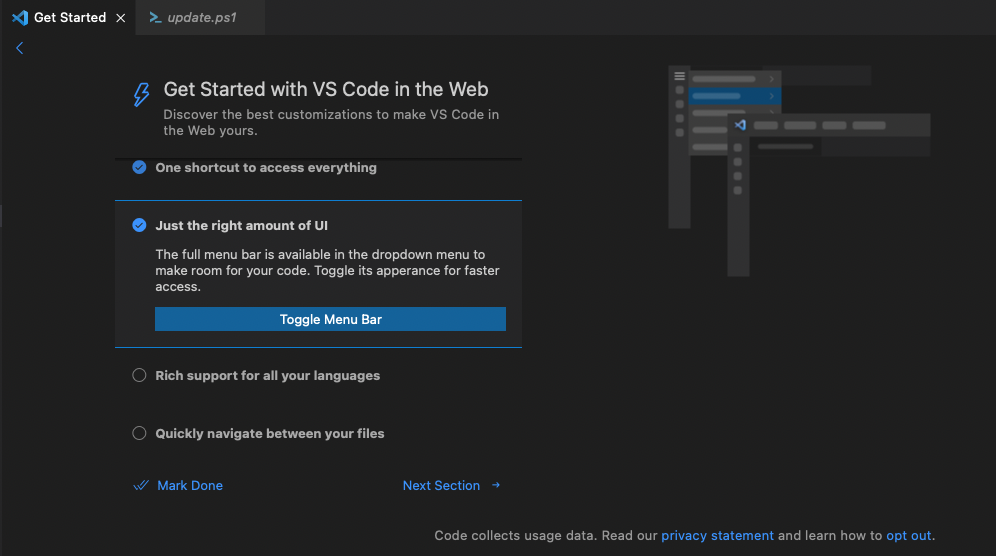The width and height of the screenshot is (996, 556).
Task: Expand the One shortcut to access everything step
Action: tap(266, 168)
